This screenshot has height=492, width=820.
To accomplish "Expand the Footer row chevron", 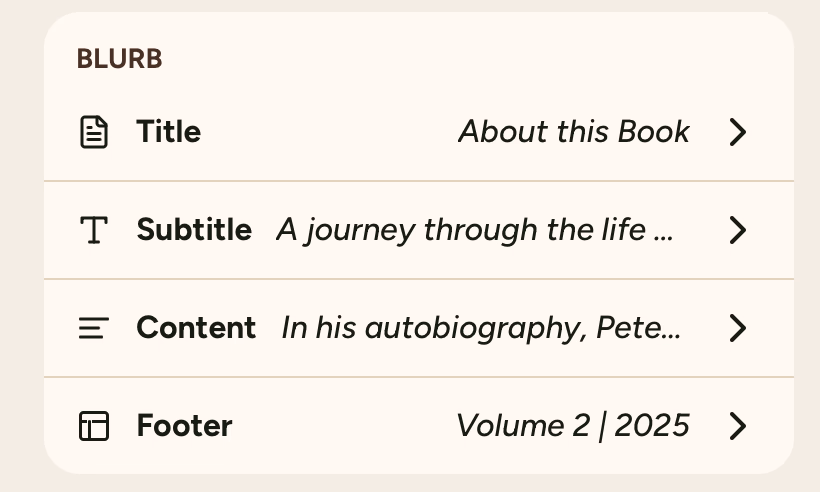I will [x=738, y=426].
